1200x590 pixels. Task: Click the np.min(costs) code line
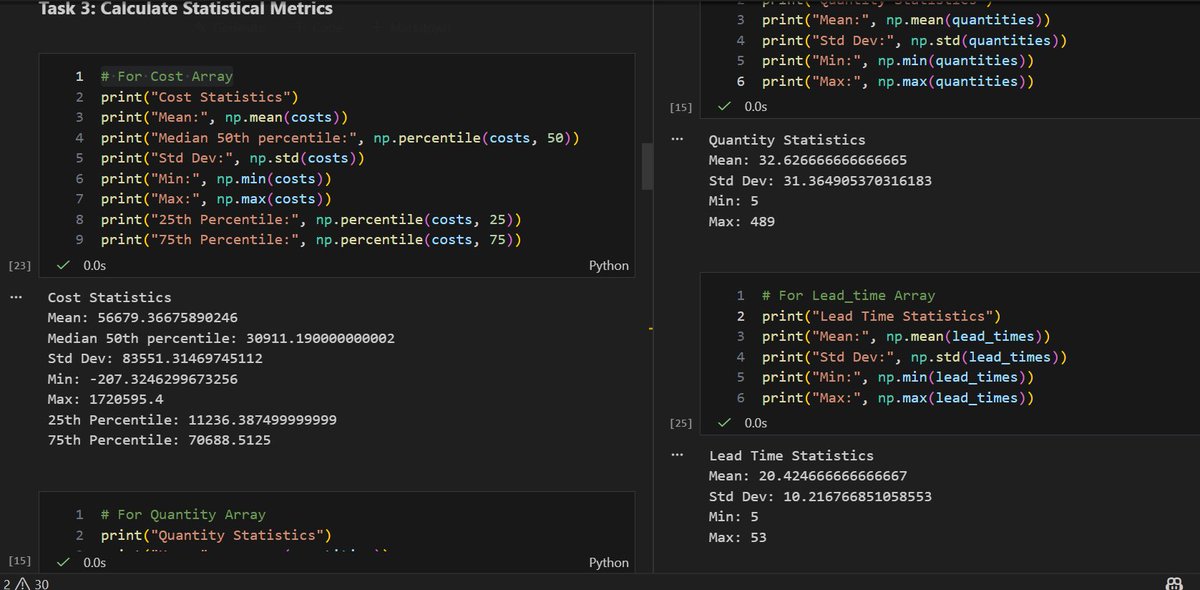(x=215, y=179)
